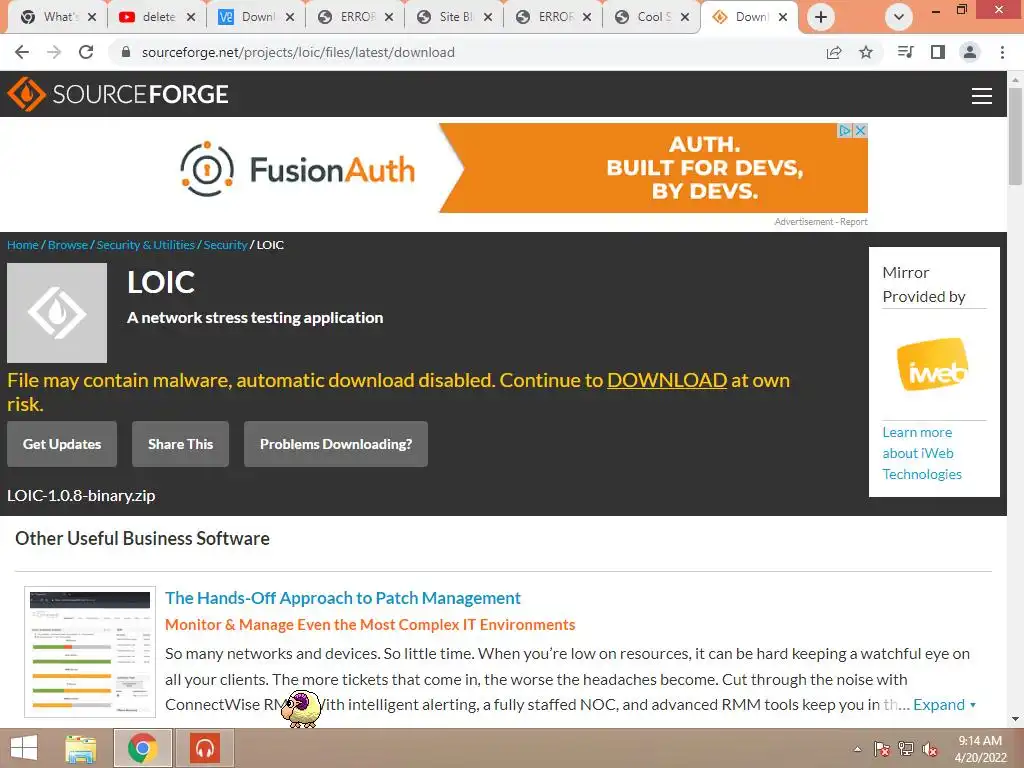This screenshot has width=1024, height=768.
Task: Click the Home breadcrumb link
Action: 23,245
